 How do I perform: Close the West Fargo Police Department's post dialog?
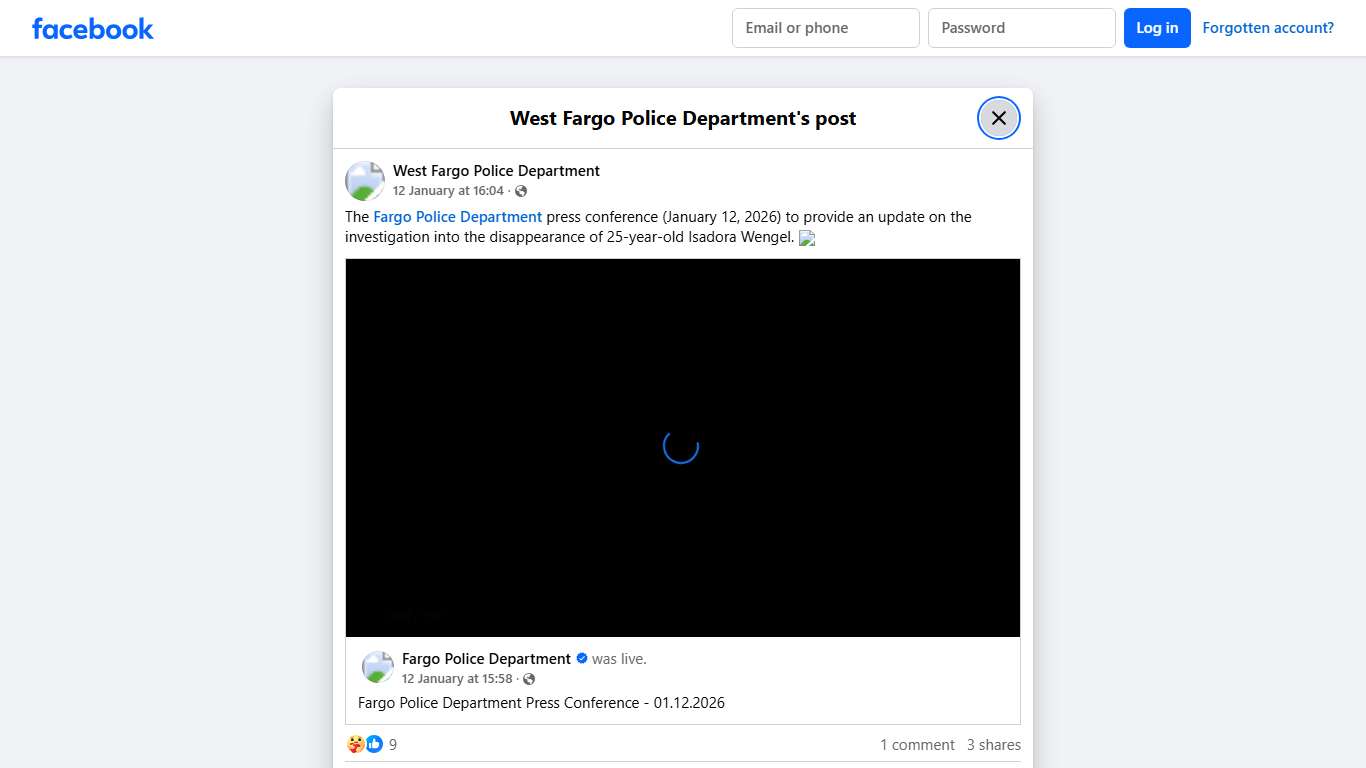(x=998, y=117)
